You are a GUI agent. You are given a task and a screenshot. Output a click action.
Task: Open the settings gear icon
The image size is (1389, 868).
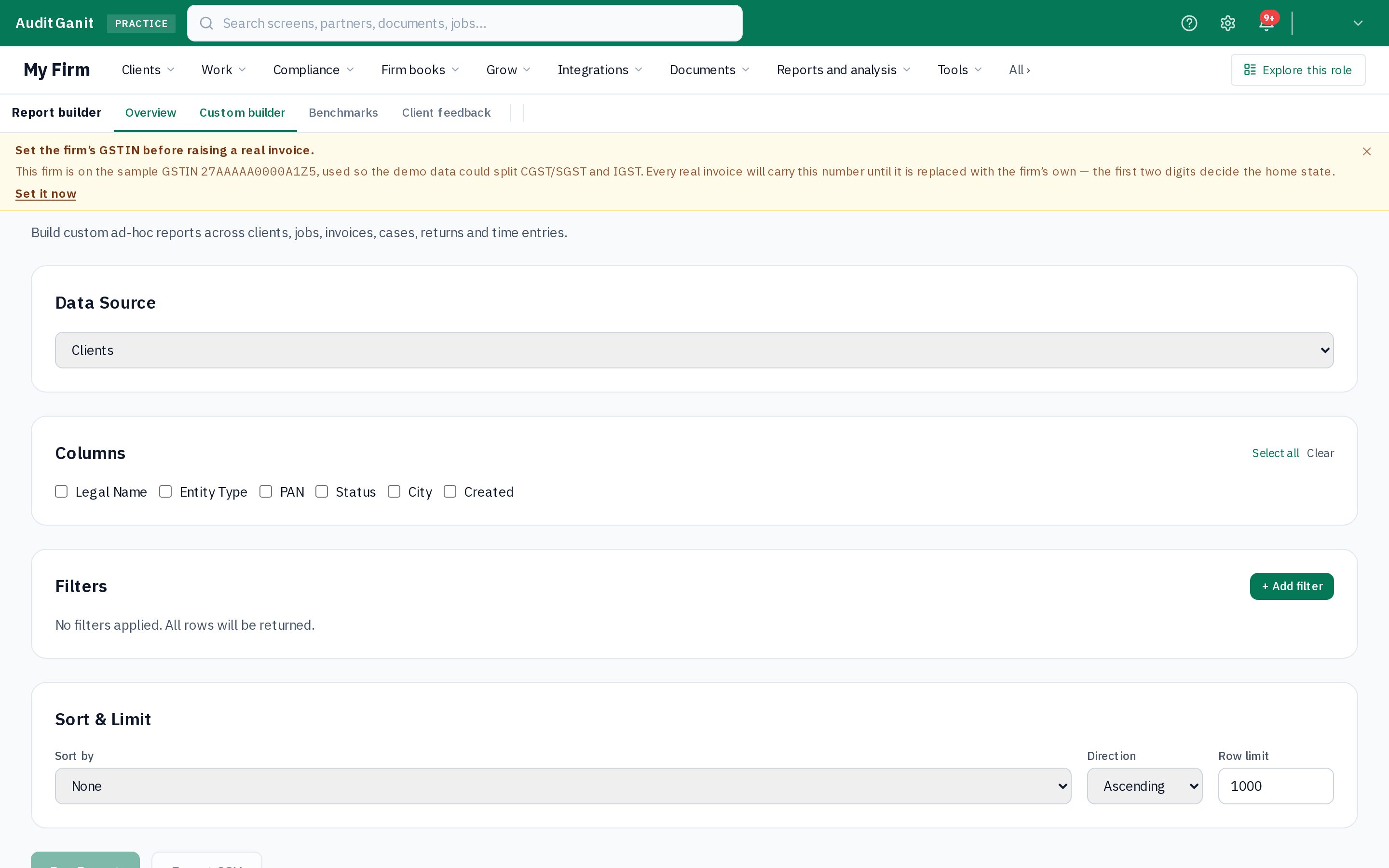pos(1227,23)
